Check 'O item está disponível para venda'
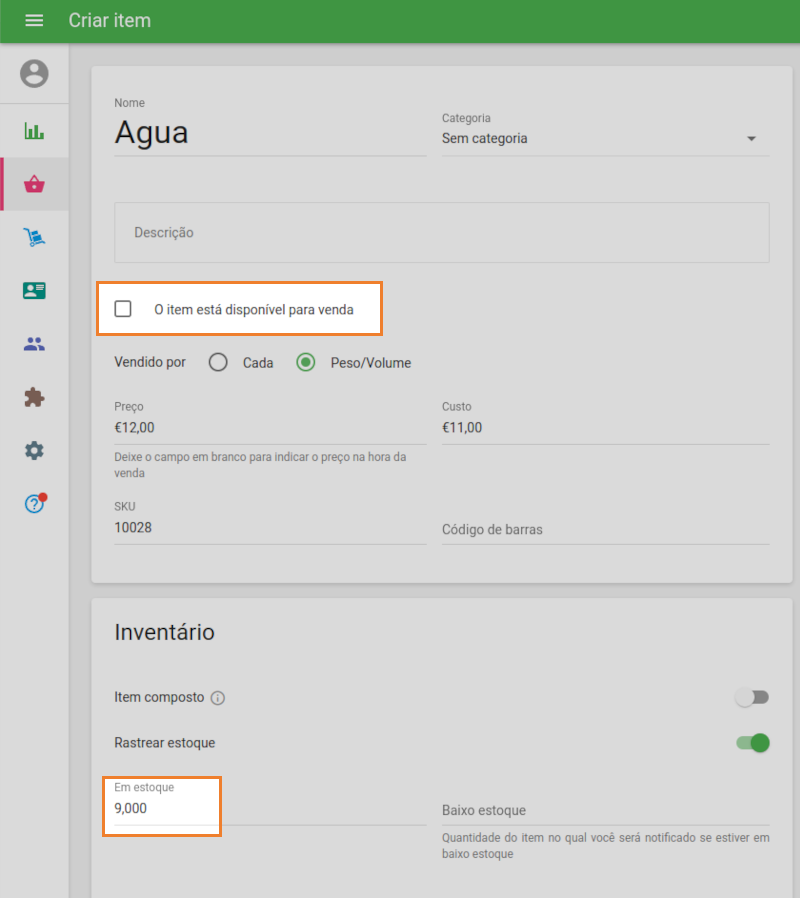This screenshot has height=898, width=800. tap(123, 308)
